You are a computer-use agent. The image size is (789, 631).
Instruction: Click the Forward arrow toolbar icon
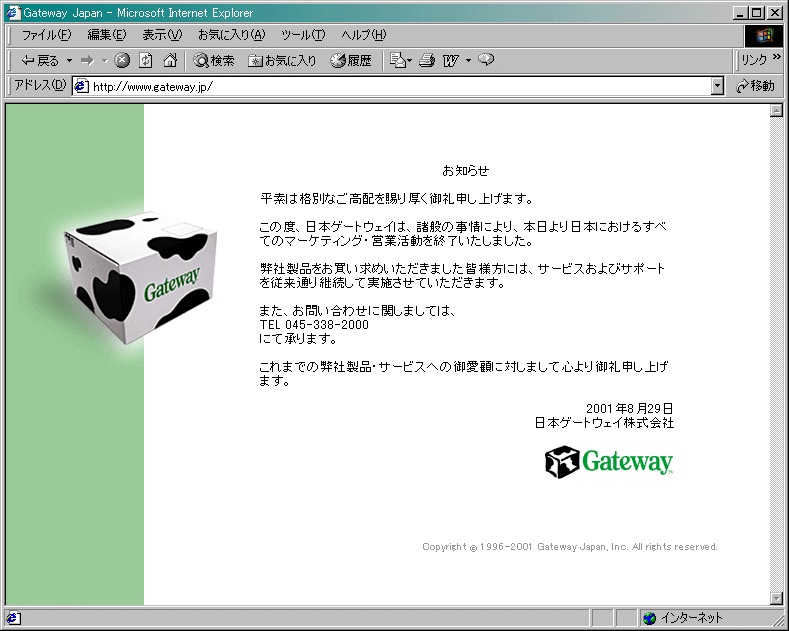click(x=87, y=61)
